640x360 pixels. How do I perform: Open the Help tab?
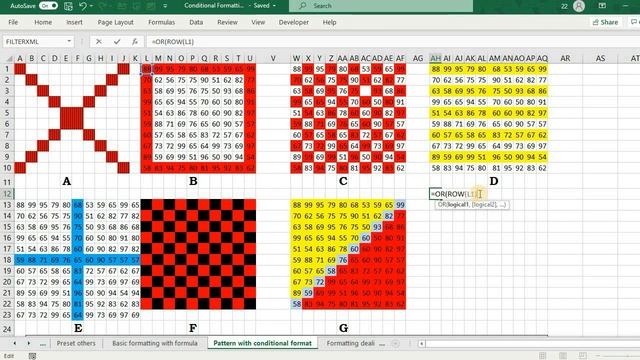click(x=329, y=22)
